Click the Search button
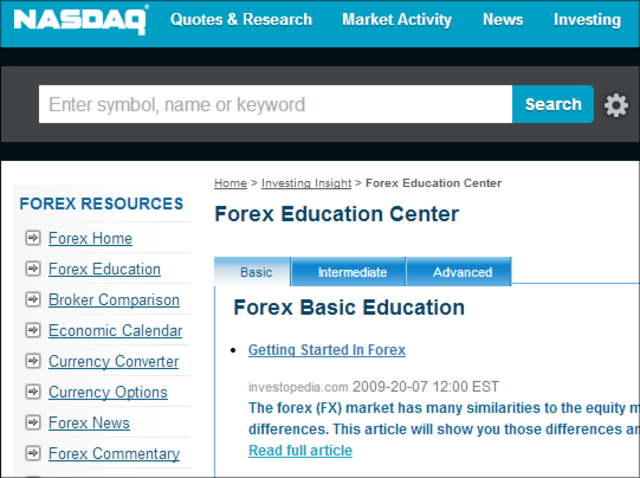The image size is (640, 478). [553, 104]
